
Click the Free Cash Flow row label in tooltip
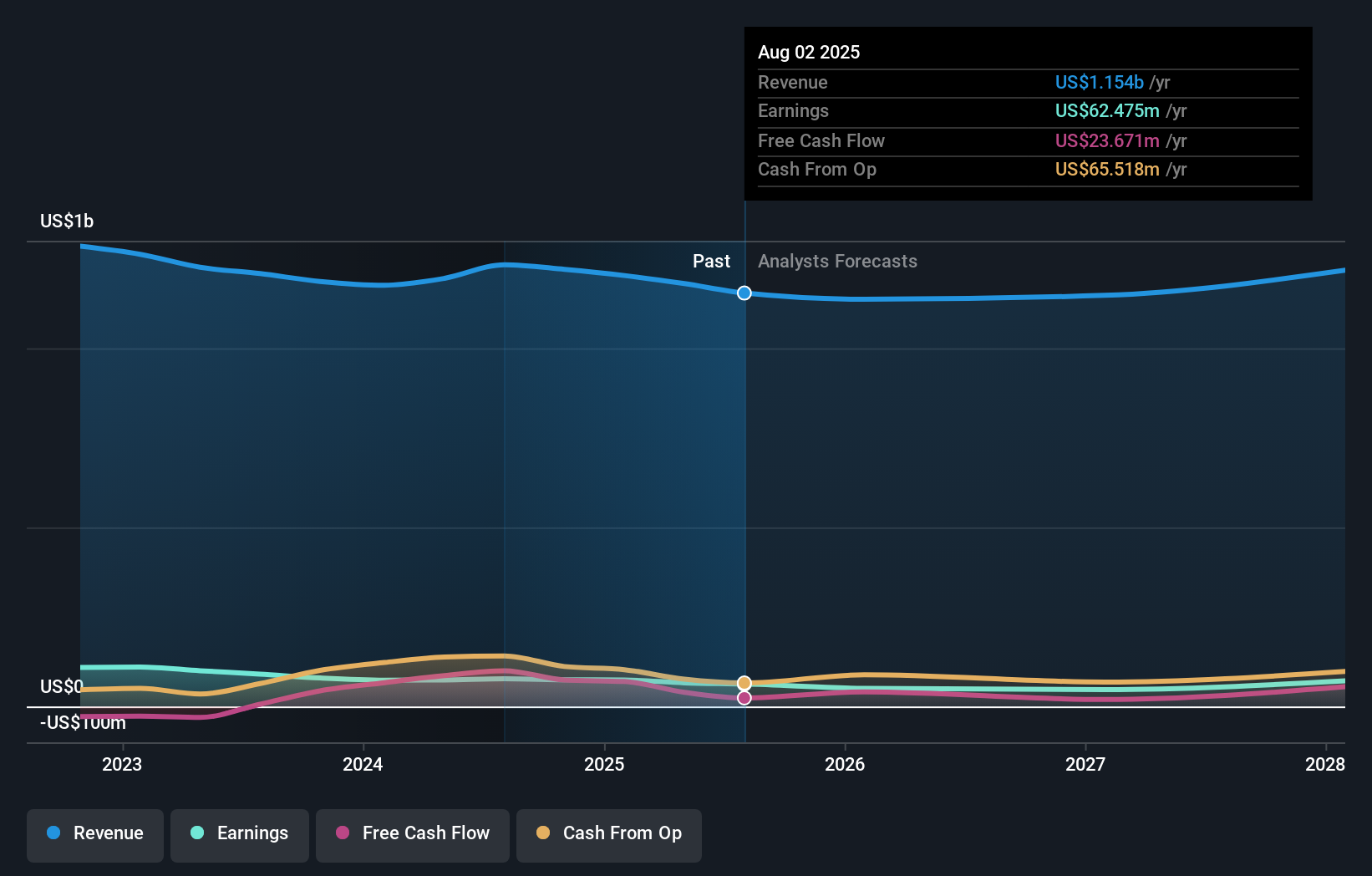pyautogui.click(x=821, y=140)
